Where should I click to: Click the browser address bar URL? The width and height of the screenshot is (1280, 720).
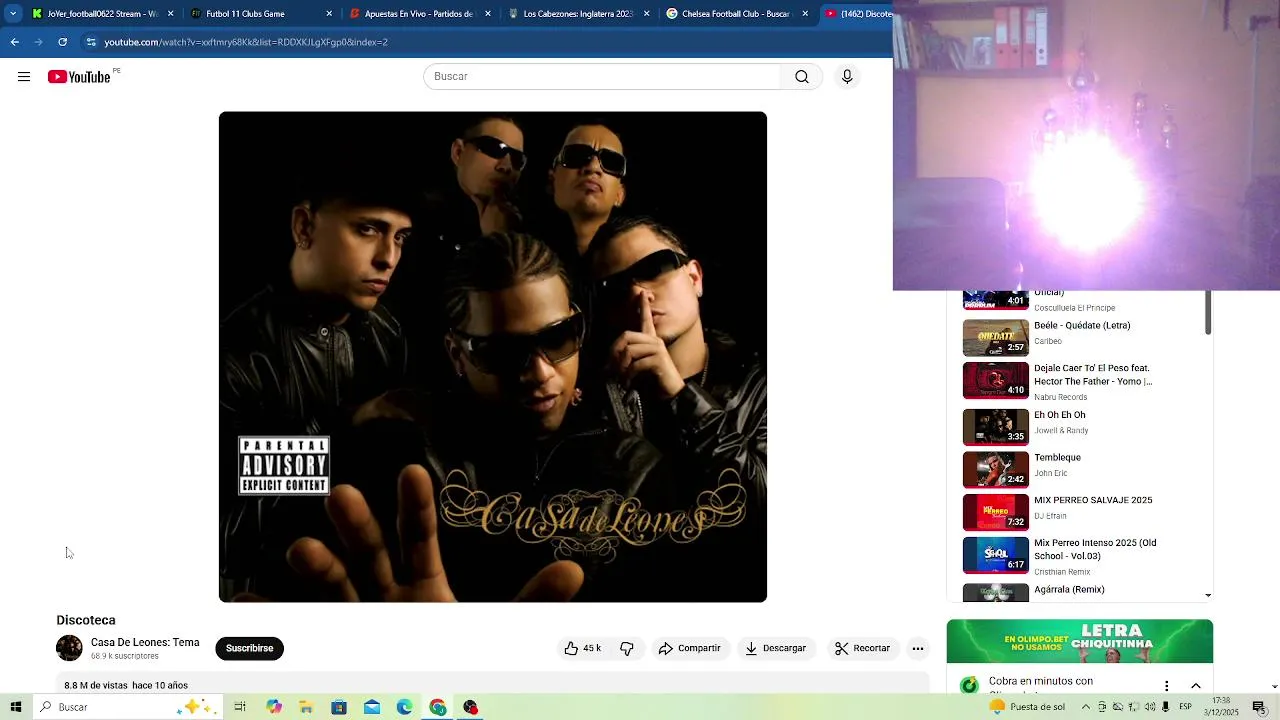click(x=246, y=42)
